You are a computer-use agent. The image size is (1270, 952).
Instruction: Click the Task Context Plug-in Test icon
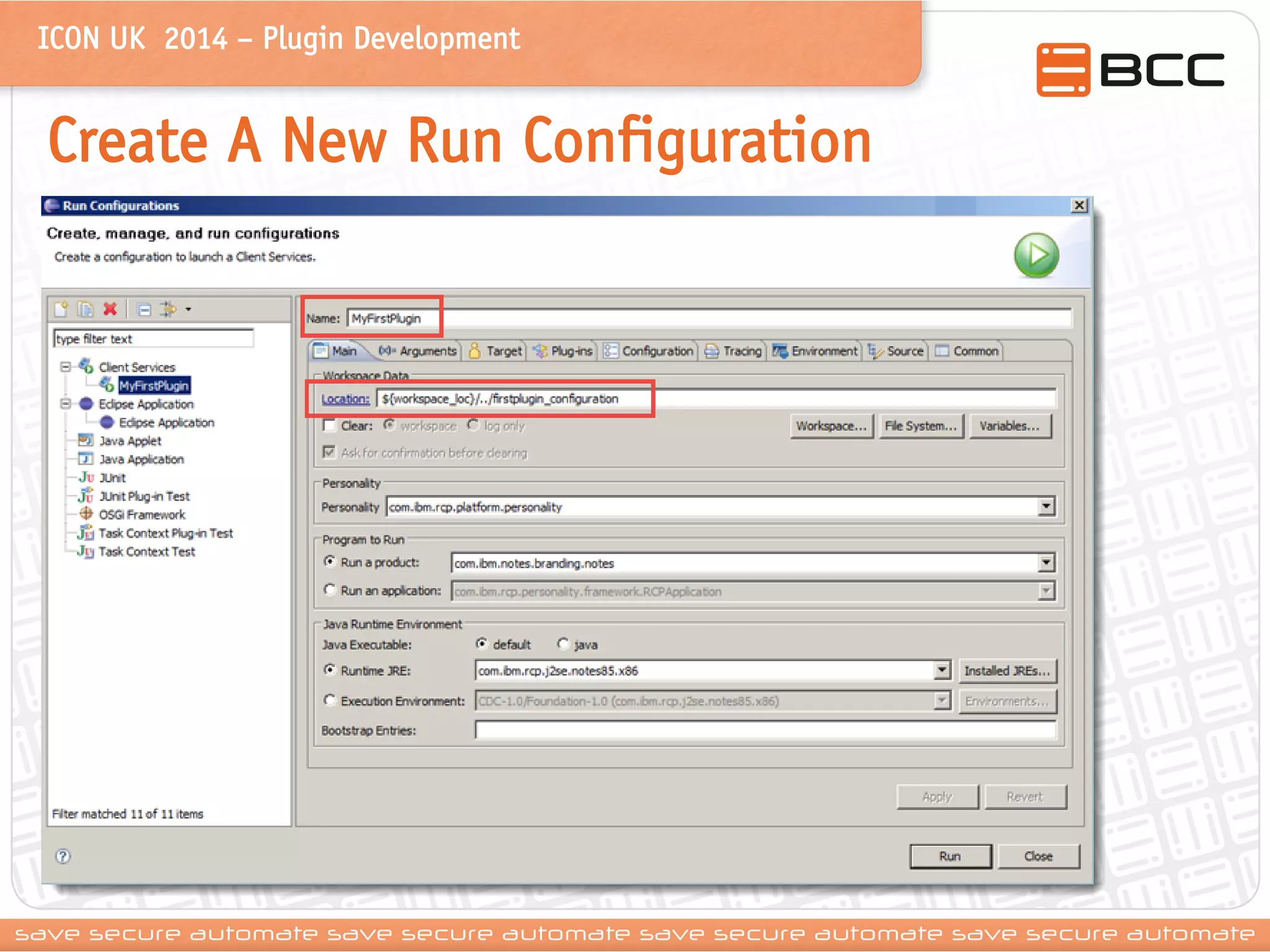point(86,532)
